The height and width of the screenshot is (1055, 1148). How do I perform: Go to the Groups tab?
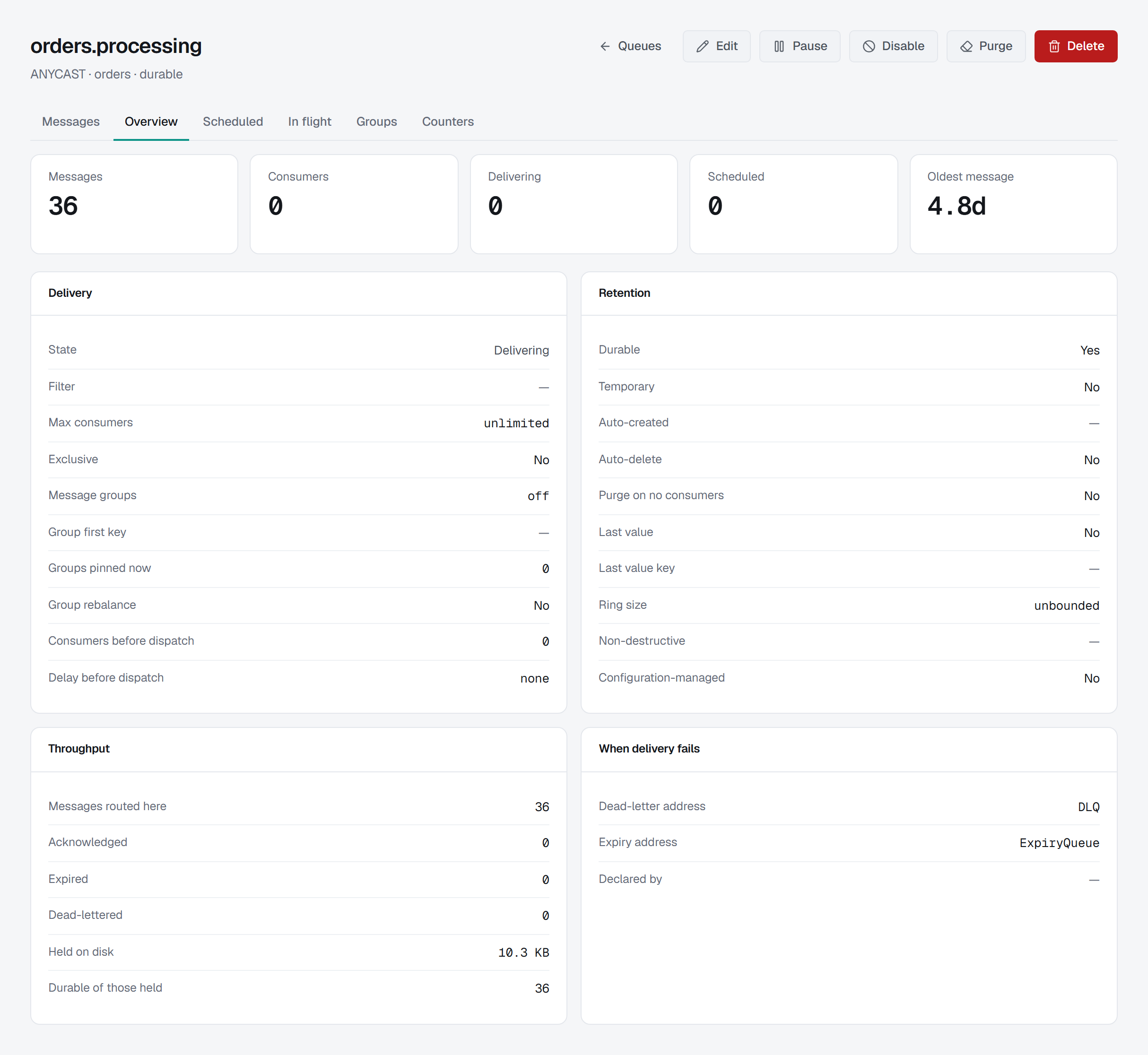(x=376, y=121)
